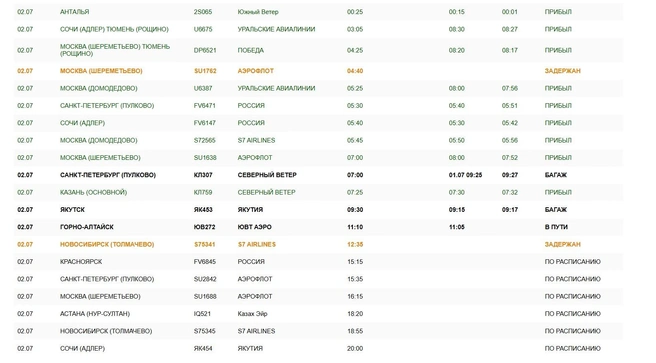Select expected time 01.07 09:25
The image size is (656, 363).
click(x=465, y=175)
